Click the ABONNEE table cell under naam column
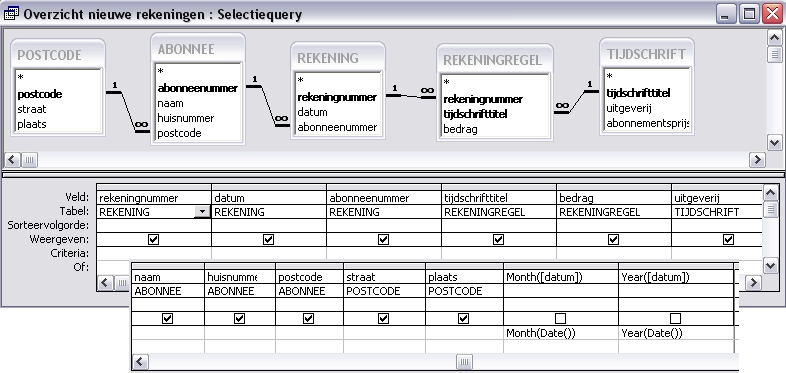Viewport: 786px width, 373px height. click(167, 291)
